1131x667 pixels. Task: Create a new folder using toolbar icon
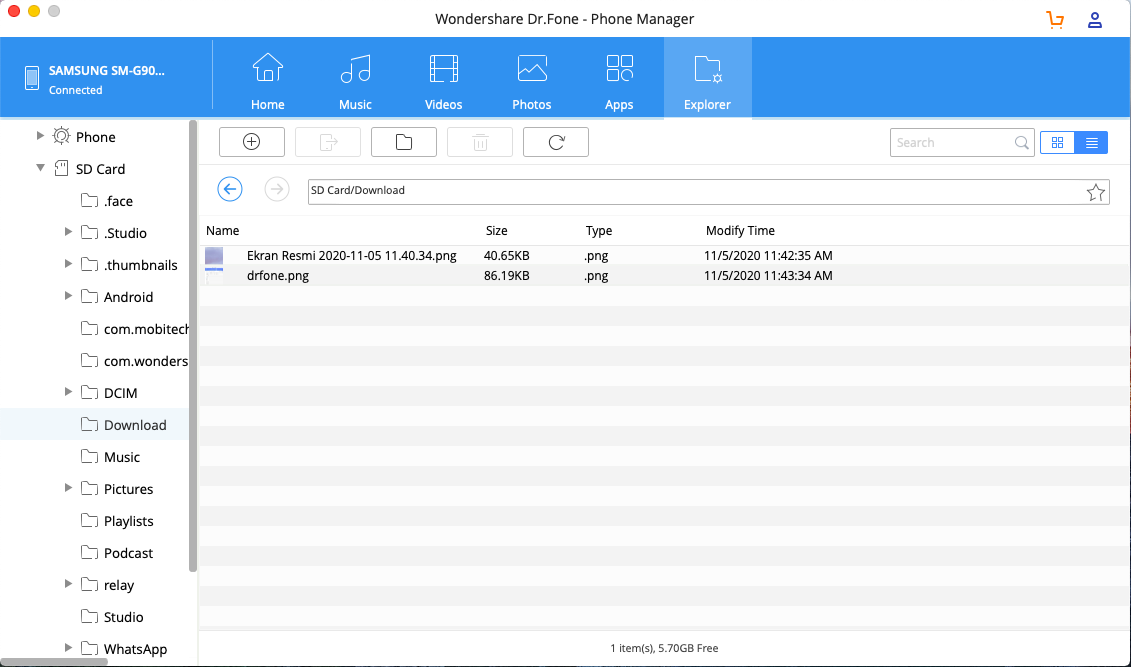point(403,142)
